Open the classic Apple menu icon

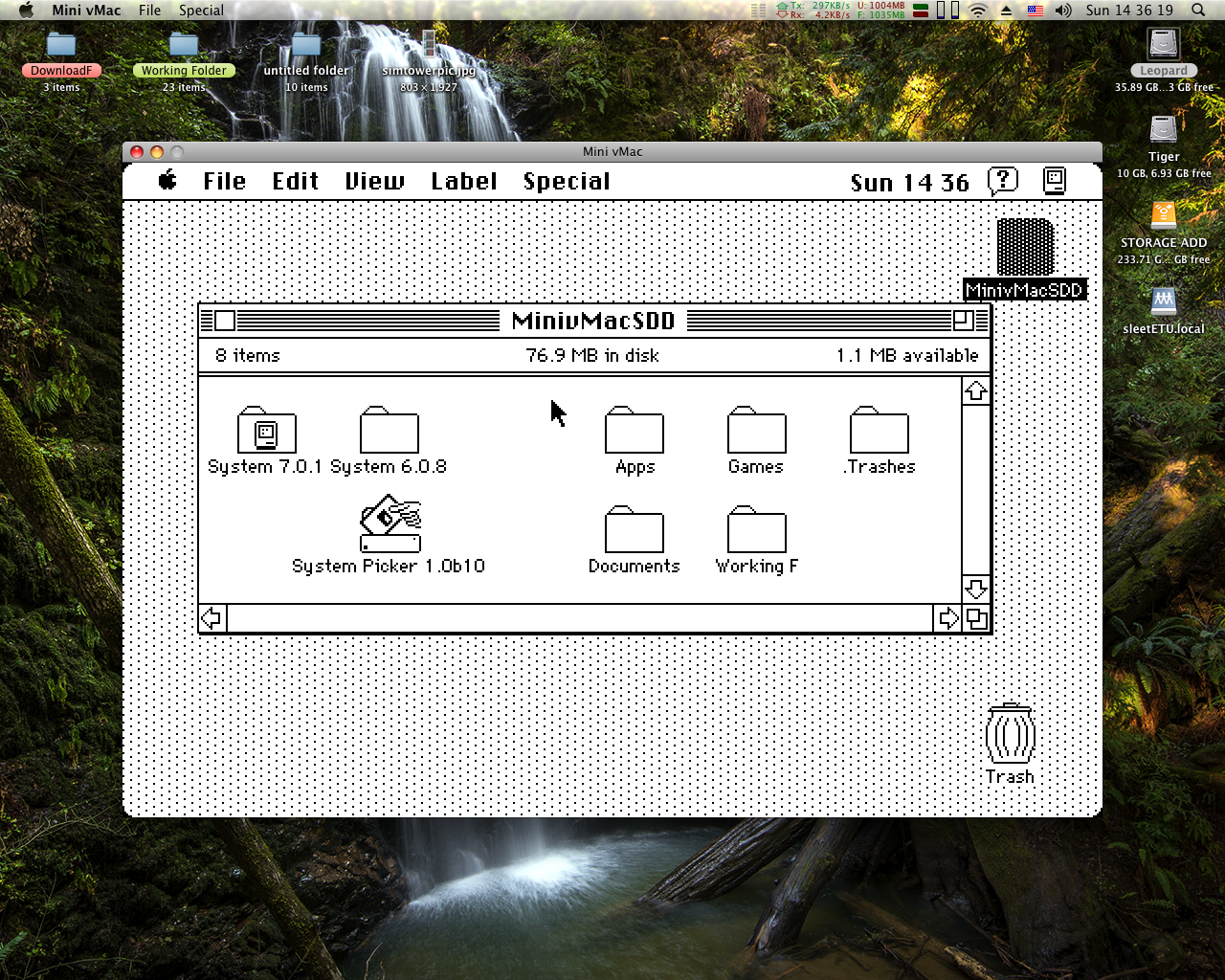coord(167,180)
